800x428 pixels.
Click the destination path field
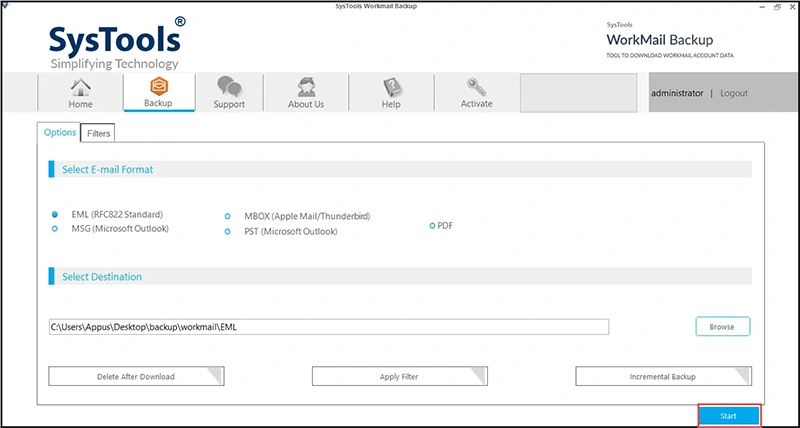tap(329, 327)
